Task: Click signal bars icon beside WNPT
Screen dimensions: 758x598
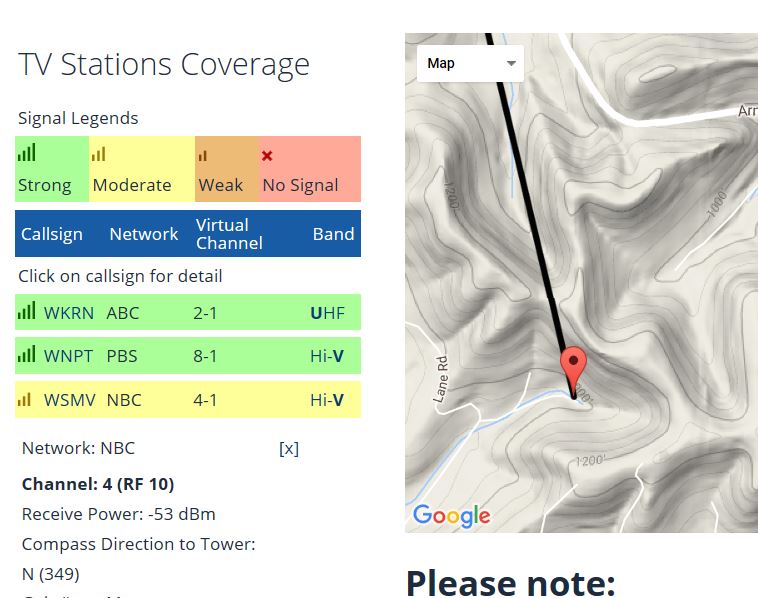Action: [26, 355]
